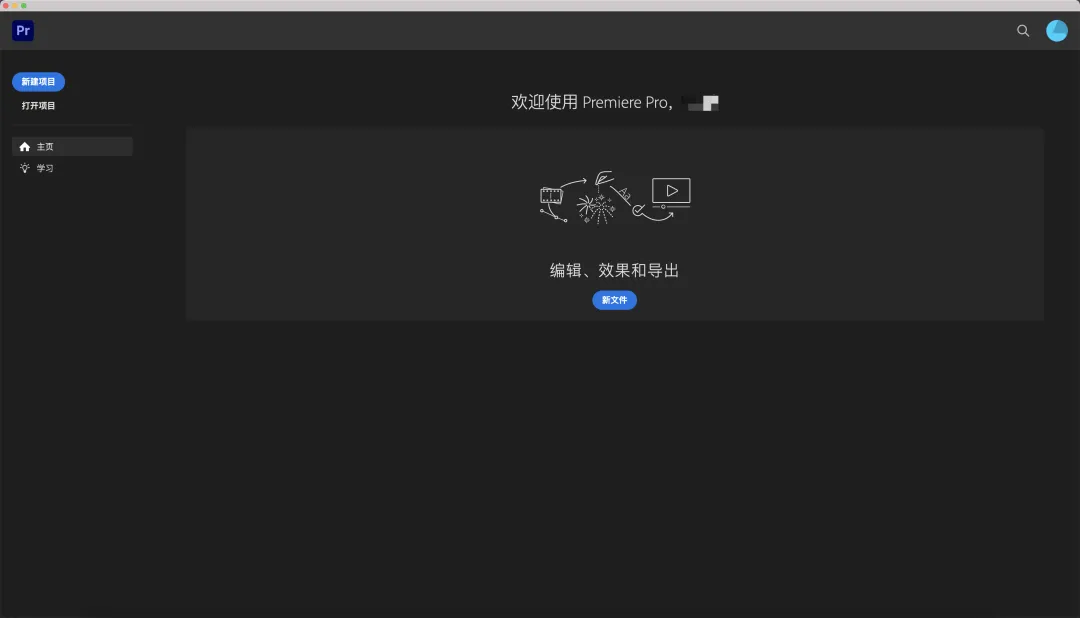
Task: Click the 主页 home icon
Action: click(x=25, y=147)
